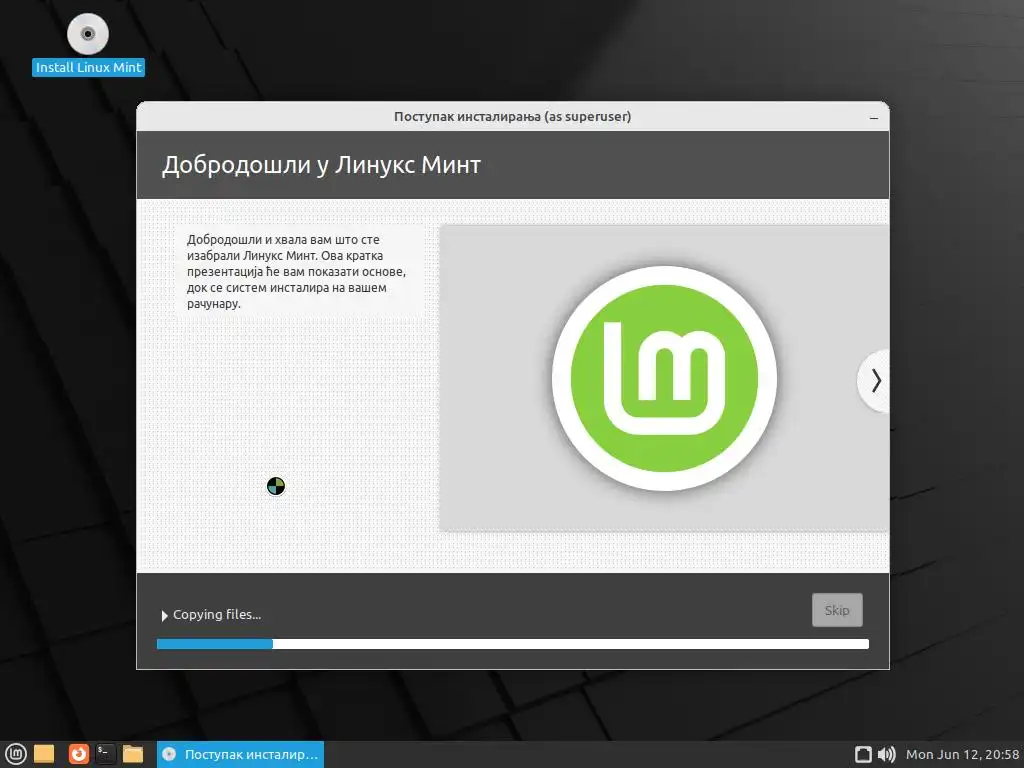Click the Добродошли у Линукс Минт heading

[x=321, y=165]
